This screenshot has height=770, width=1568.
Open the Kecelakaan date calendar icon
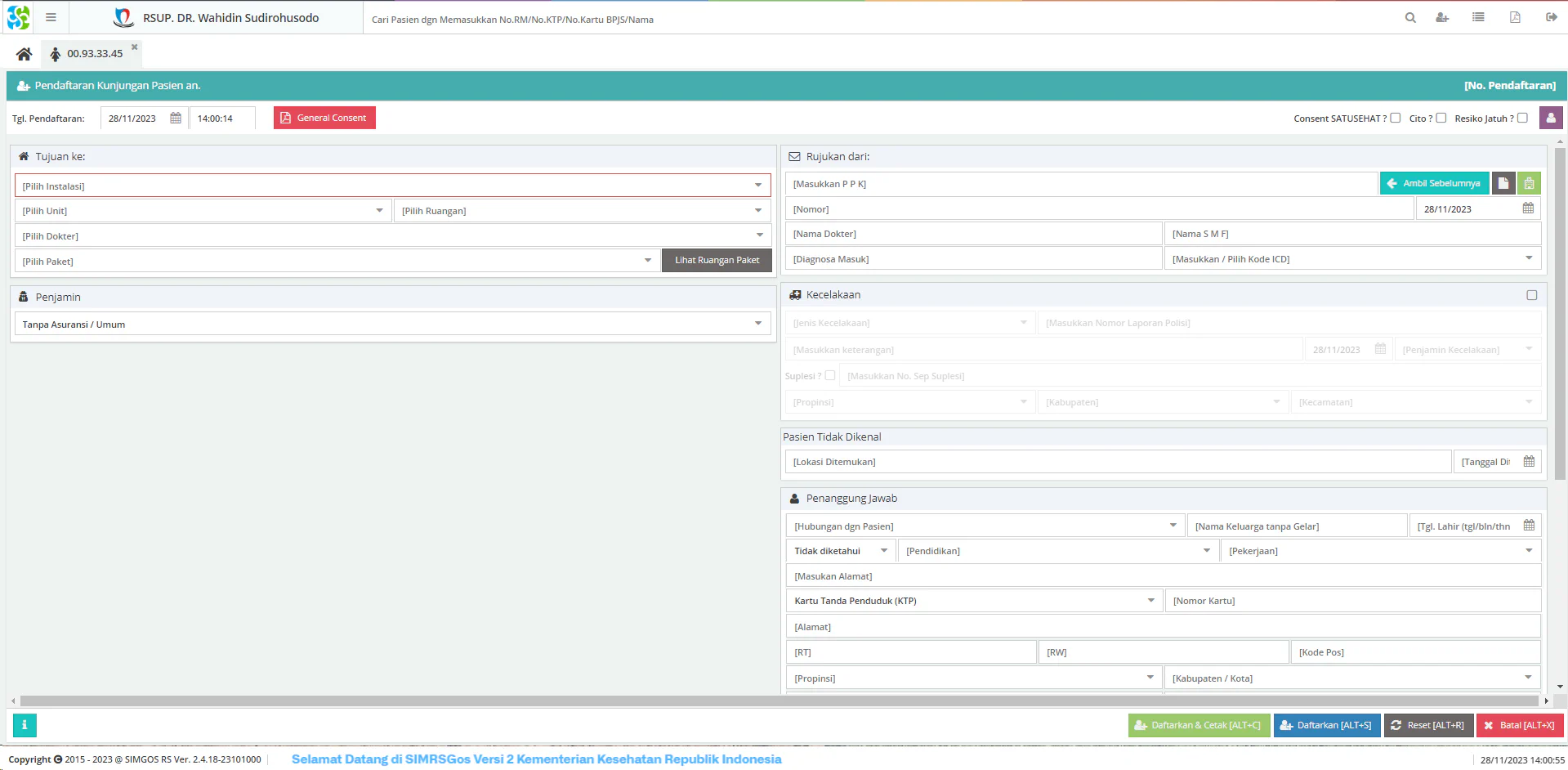click(1380, 349)
